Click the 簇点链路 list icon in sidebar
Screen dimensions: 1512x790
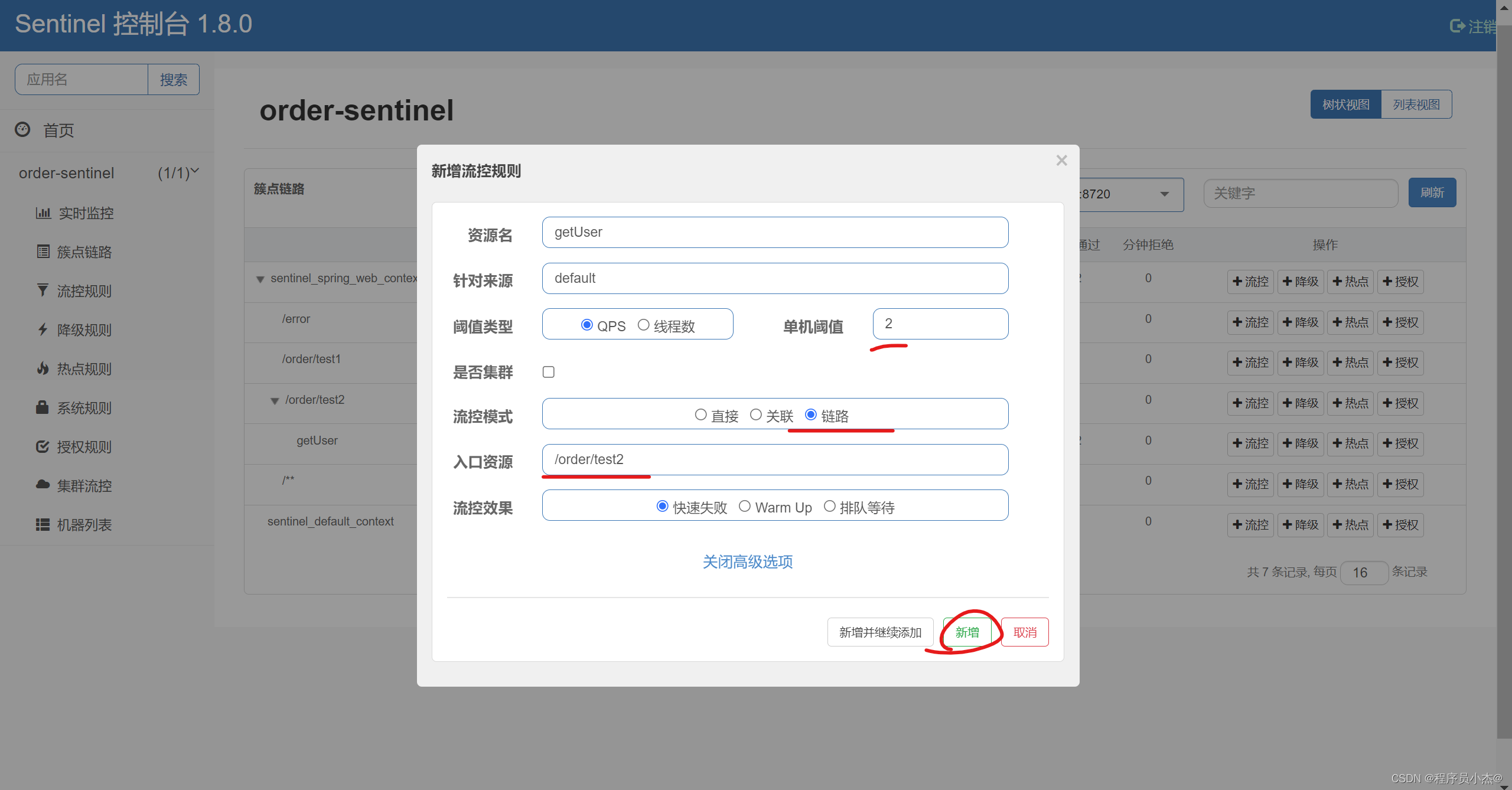tap(43, 252)
